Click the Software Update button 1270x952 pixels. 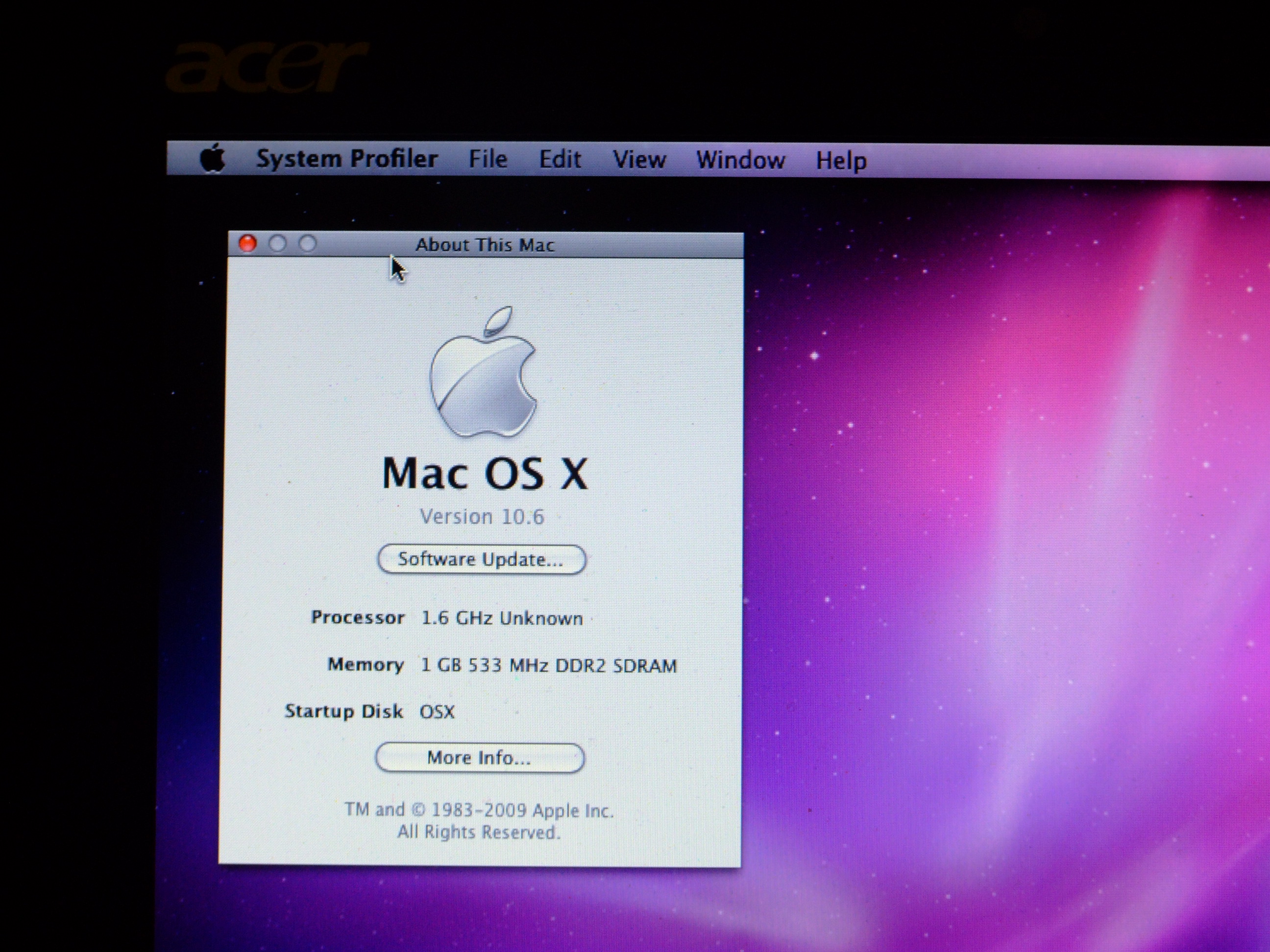tap(481, 559)
